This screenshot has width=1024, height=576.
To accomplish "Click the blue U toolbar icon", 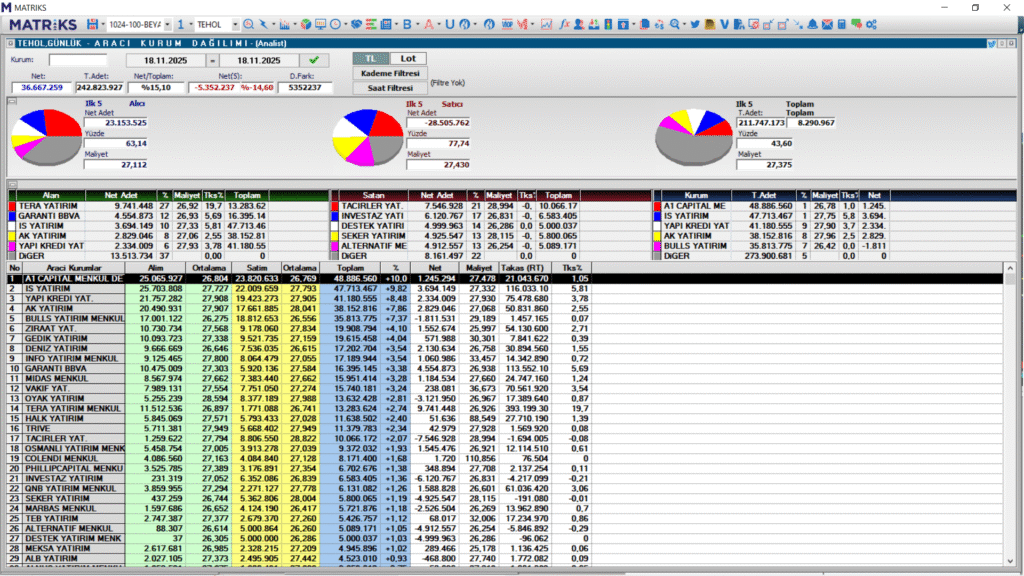I will click(x=450, y=24).
